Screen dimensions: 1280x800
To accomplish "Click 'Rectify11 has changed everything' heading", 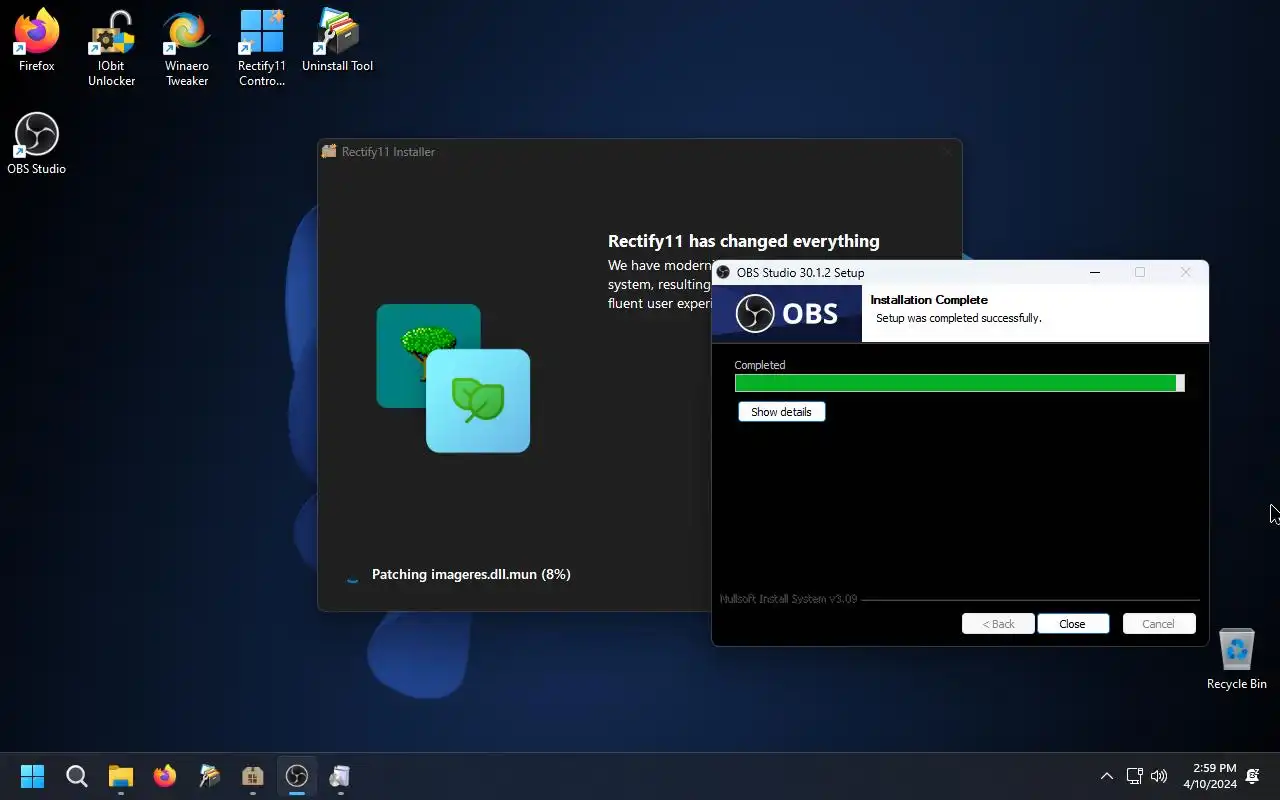I will [x=744, y=241].
